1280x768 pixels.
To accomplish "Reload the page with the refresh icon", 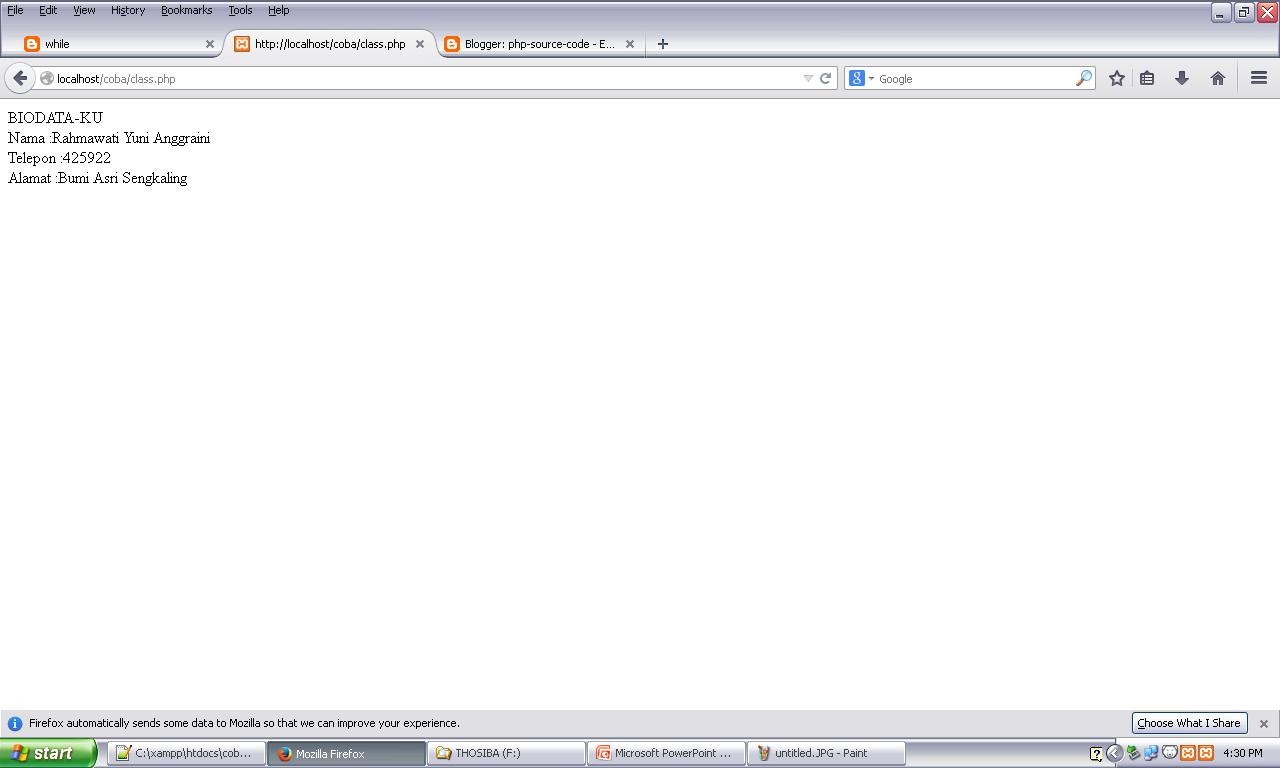I will tap(825, 78).
